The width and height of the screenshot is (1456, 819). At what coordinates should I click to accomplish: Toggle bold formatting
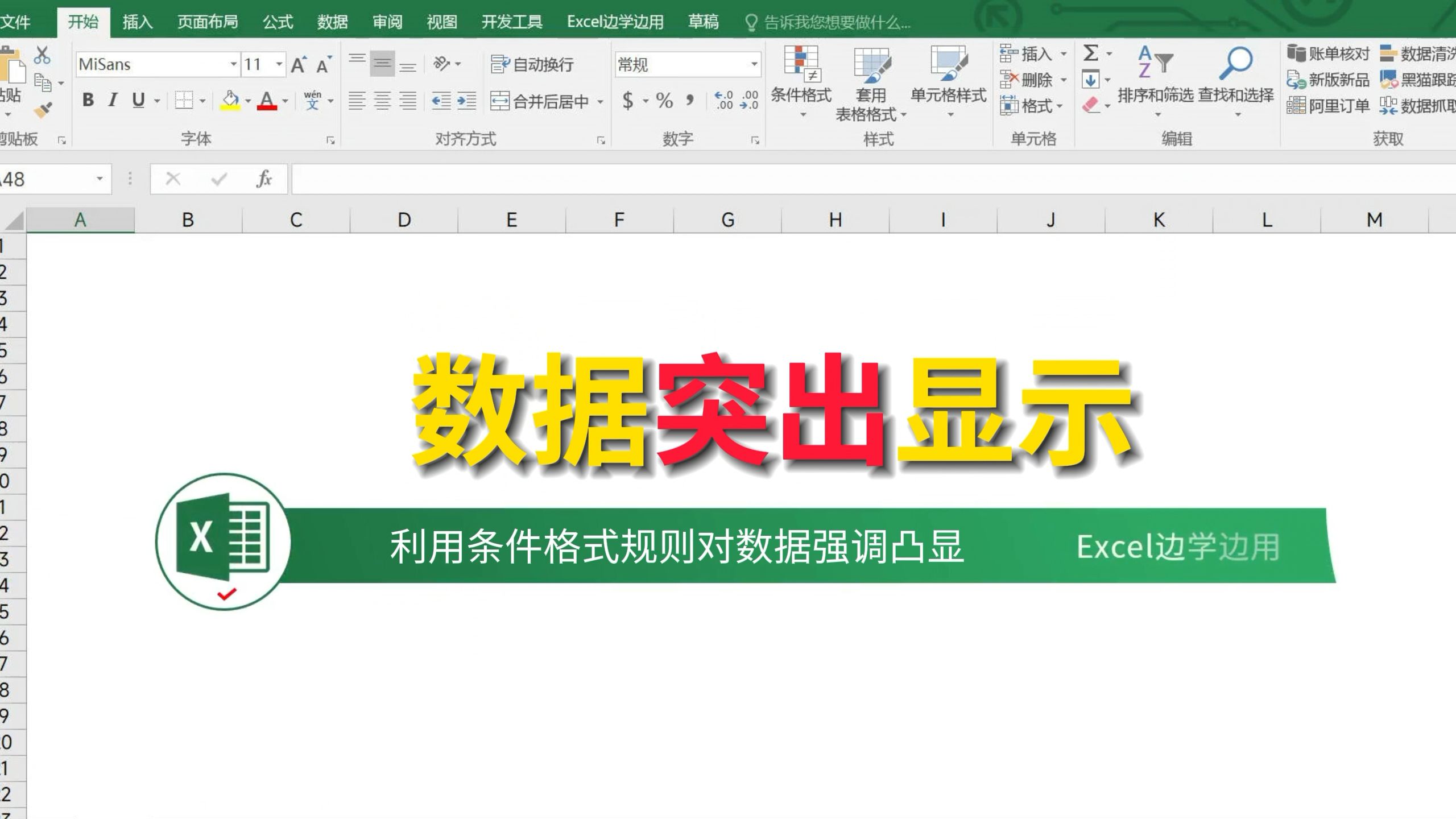click(88, 100)
